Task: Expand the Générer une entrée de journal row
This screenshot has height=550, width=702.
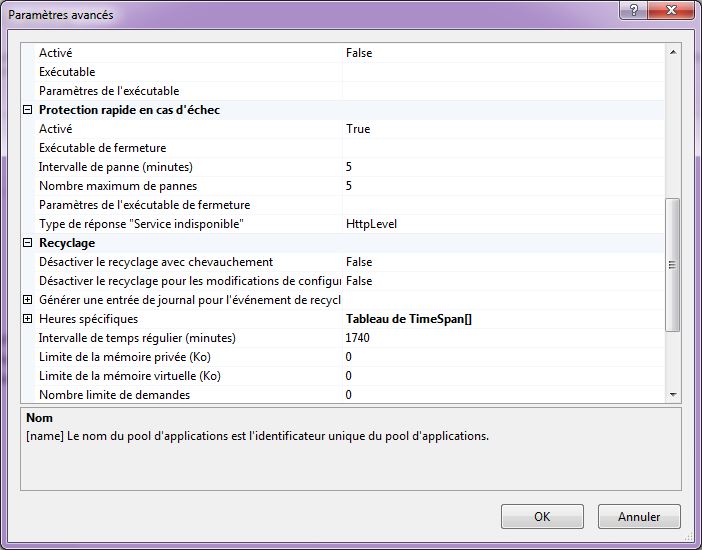Action: pyautogui.click(x=28, y=300)
